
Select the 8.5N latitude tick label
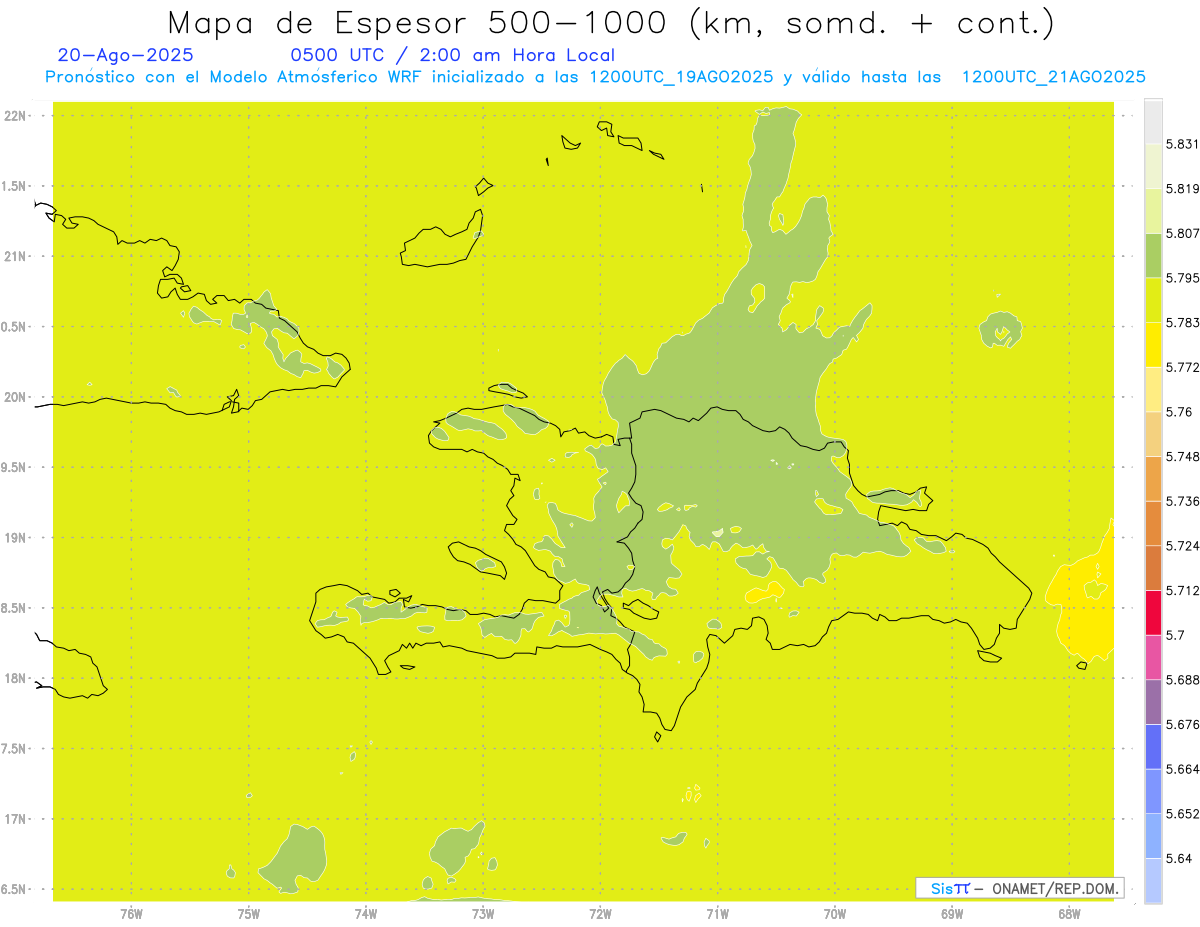(15, 608)
